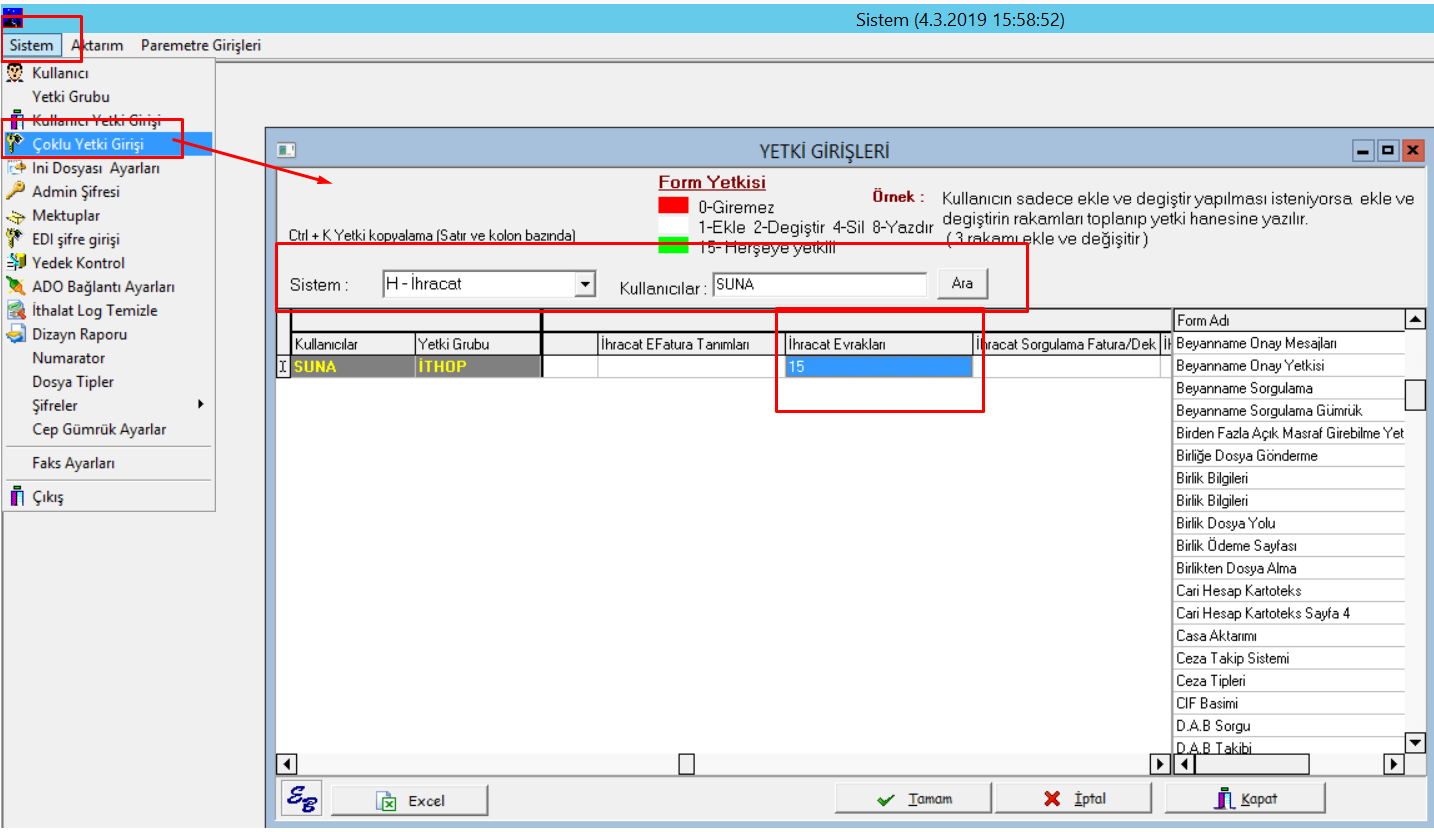This screenshot has width=1434, height=832.
Task: Open the Paremetre Girişleri menu
Action: pyautogui.click(x=200, y=45)
